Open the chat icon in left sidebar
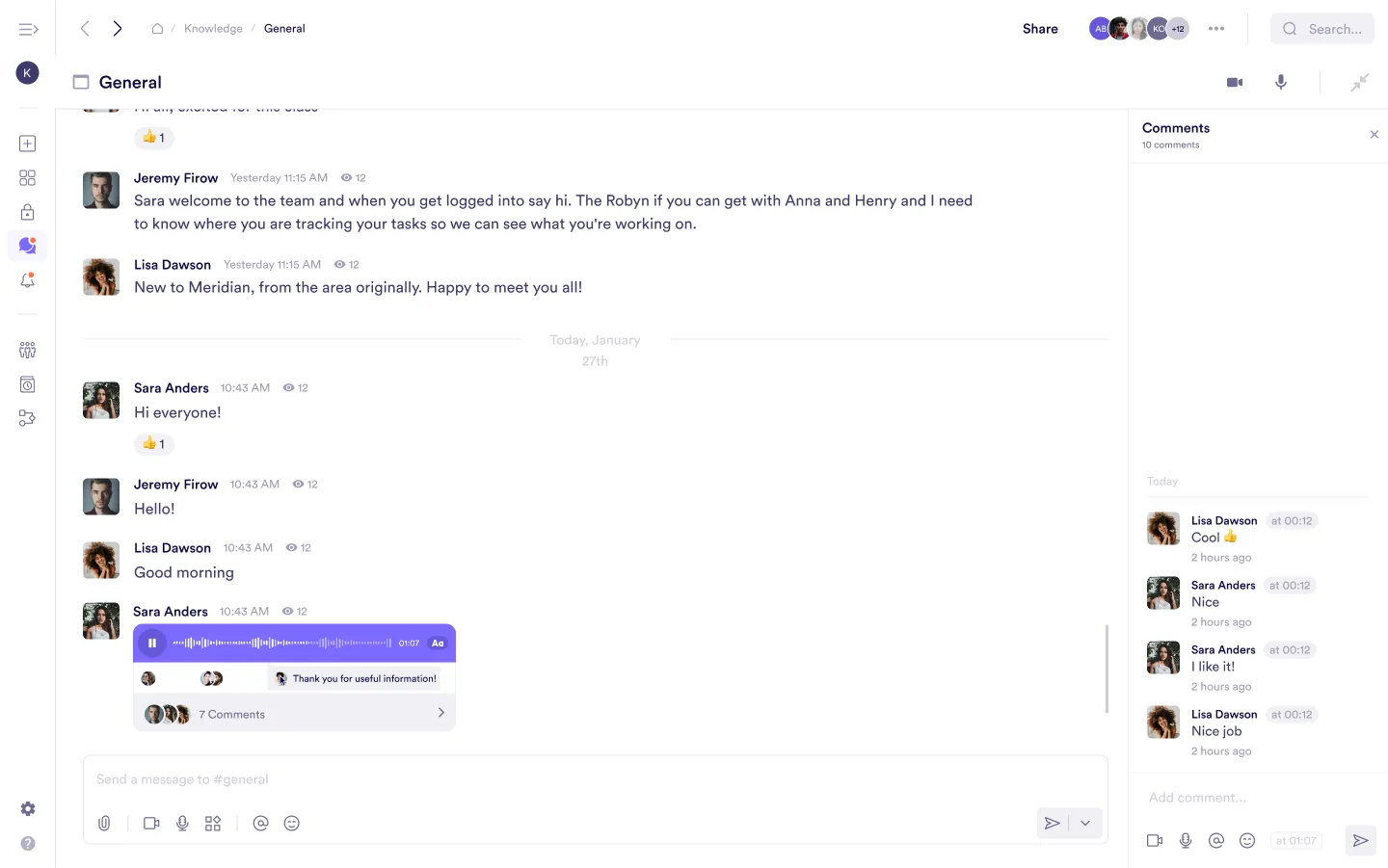Viewport: 1388px width, 868px height. (x=27, y=246)
